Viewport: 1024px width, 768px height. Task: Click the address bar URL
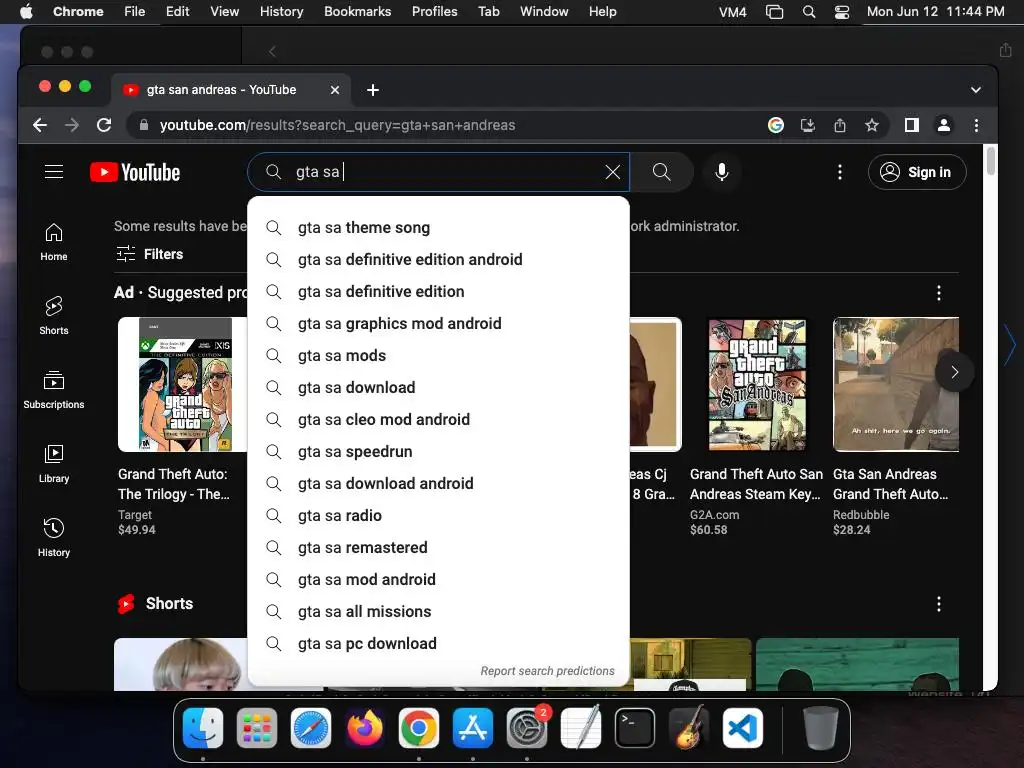point(338,125)
